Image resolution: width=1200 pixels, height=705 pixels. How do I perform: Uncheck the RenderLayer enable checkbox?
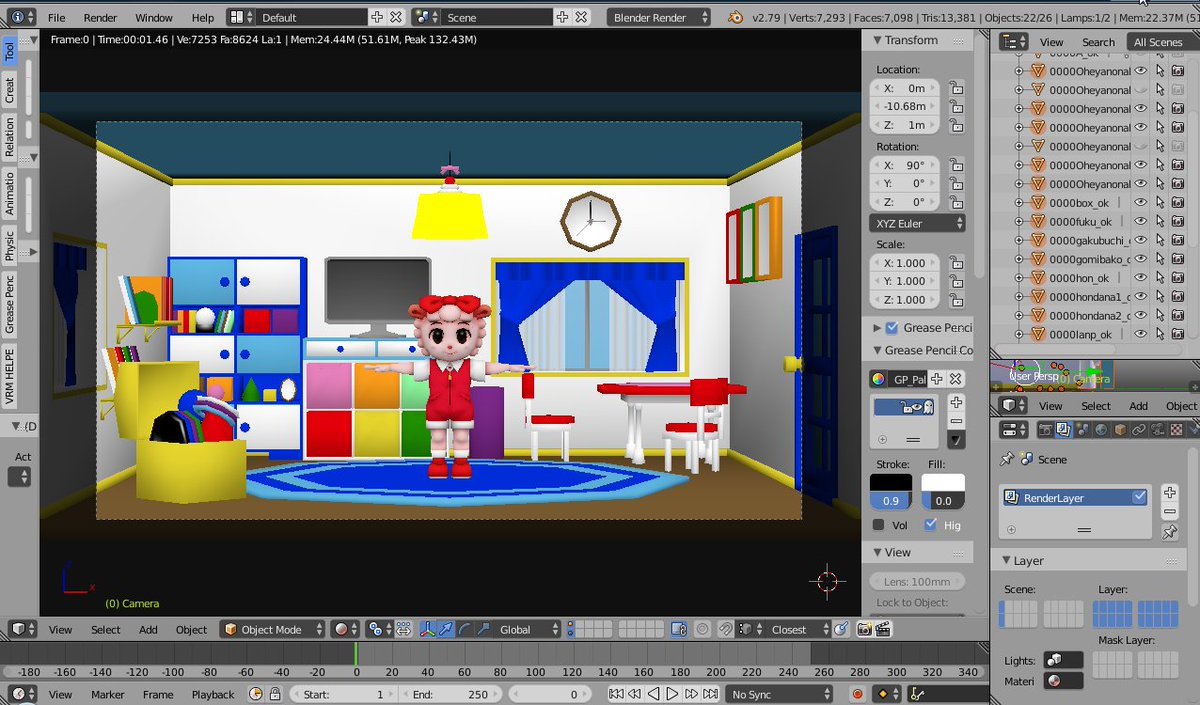pos(1139,497)
